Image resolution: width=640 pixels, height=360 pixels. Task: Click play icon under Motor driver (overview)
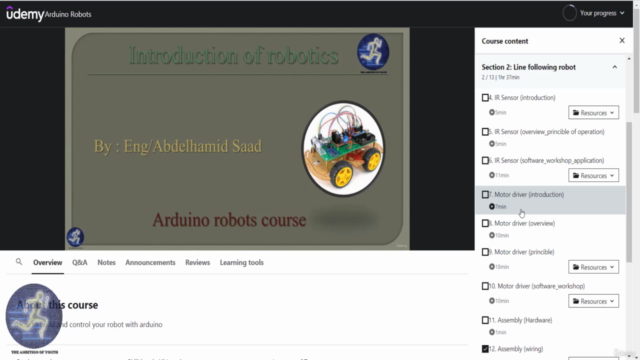(x=491, y=235)
